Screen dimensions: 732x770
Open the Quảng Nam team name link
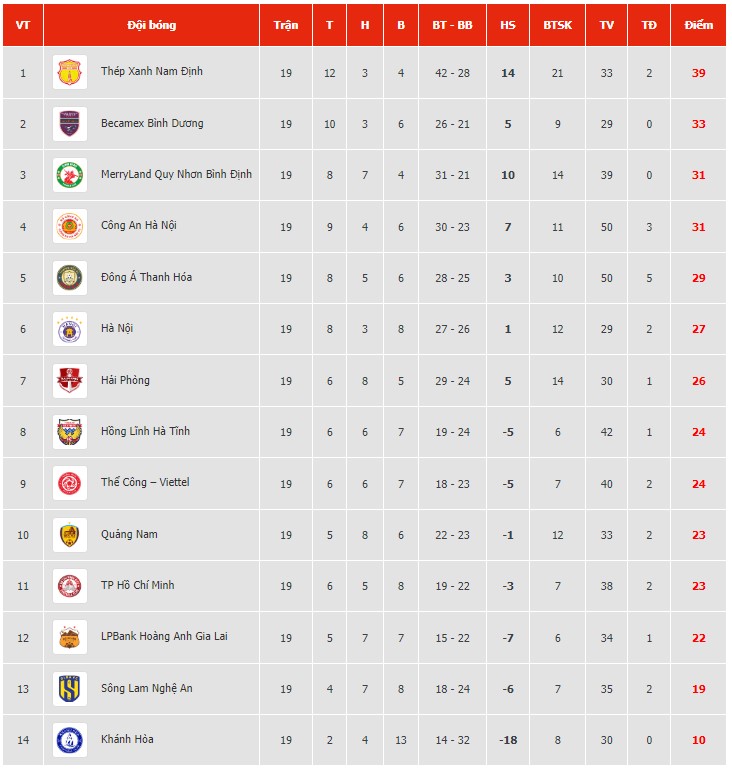[129, 534]
